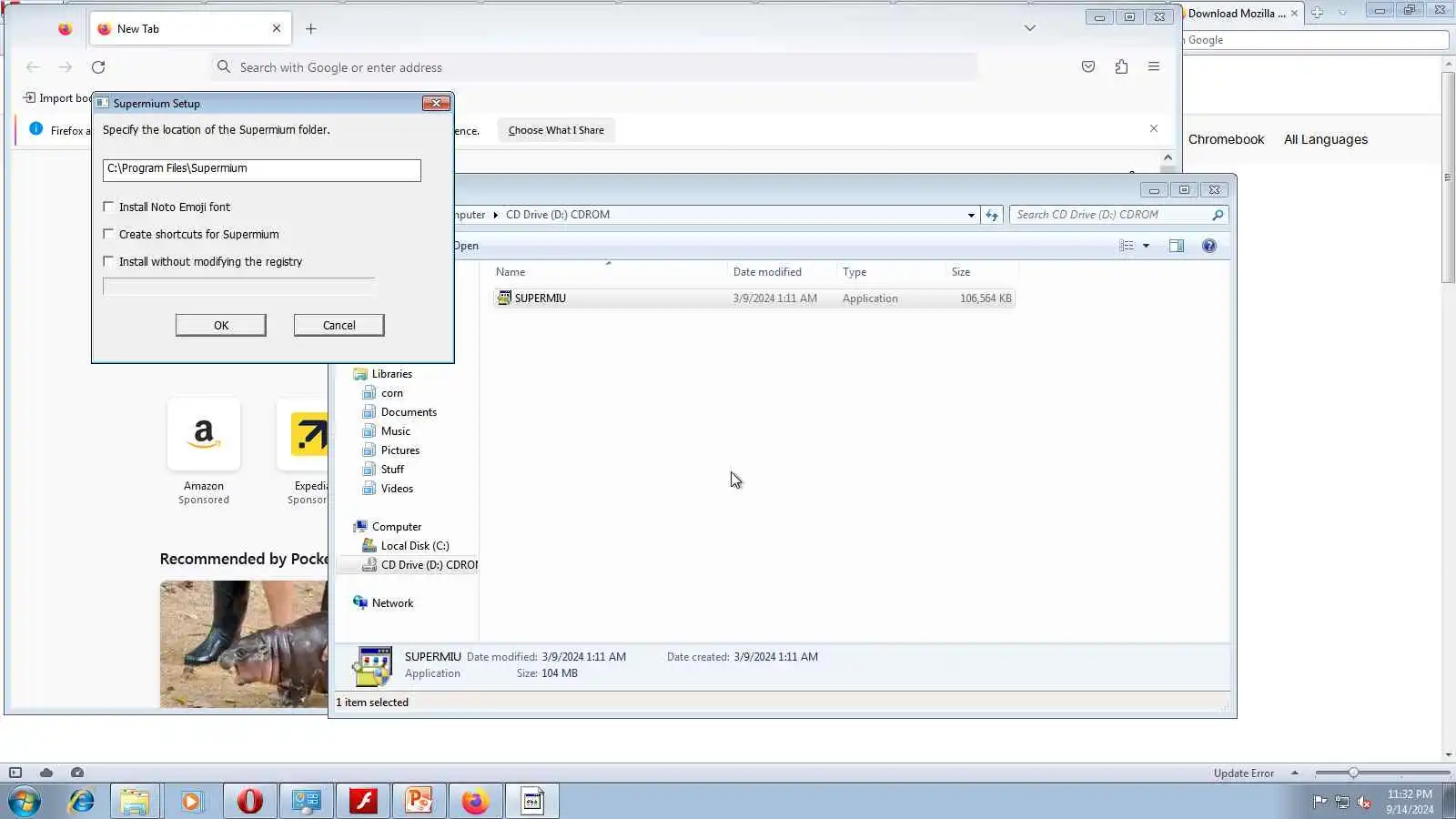
Task: Dismiss the Firefox notification bar
Action: [1154, 129]
